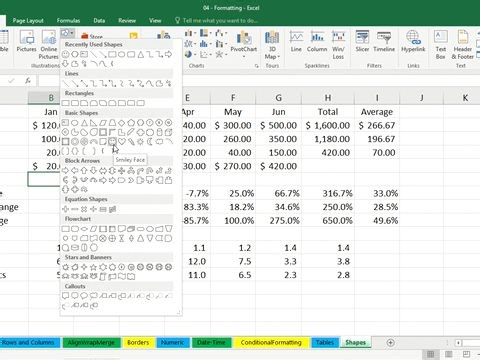Choose the Flowchart Process rectangle shape

pos(65,229)
